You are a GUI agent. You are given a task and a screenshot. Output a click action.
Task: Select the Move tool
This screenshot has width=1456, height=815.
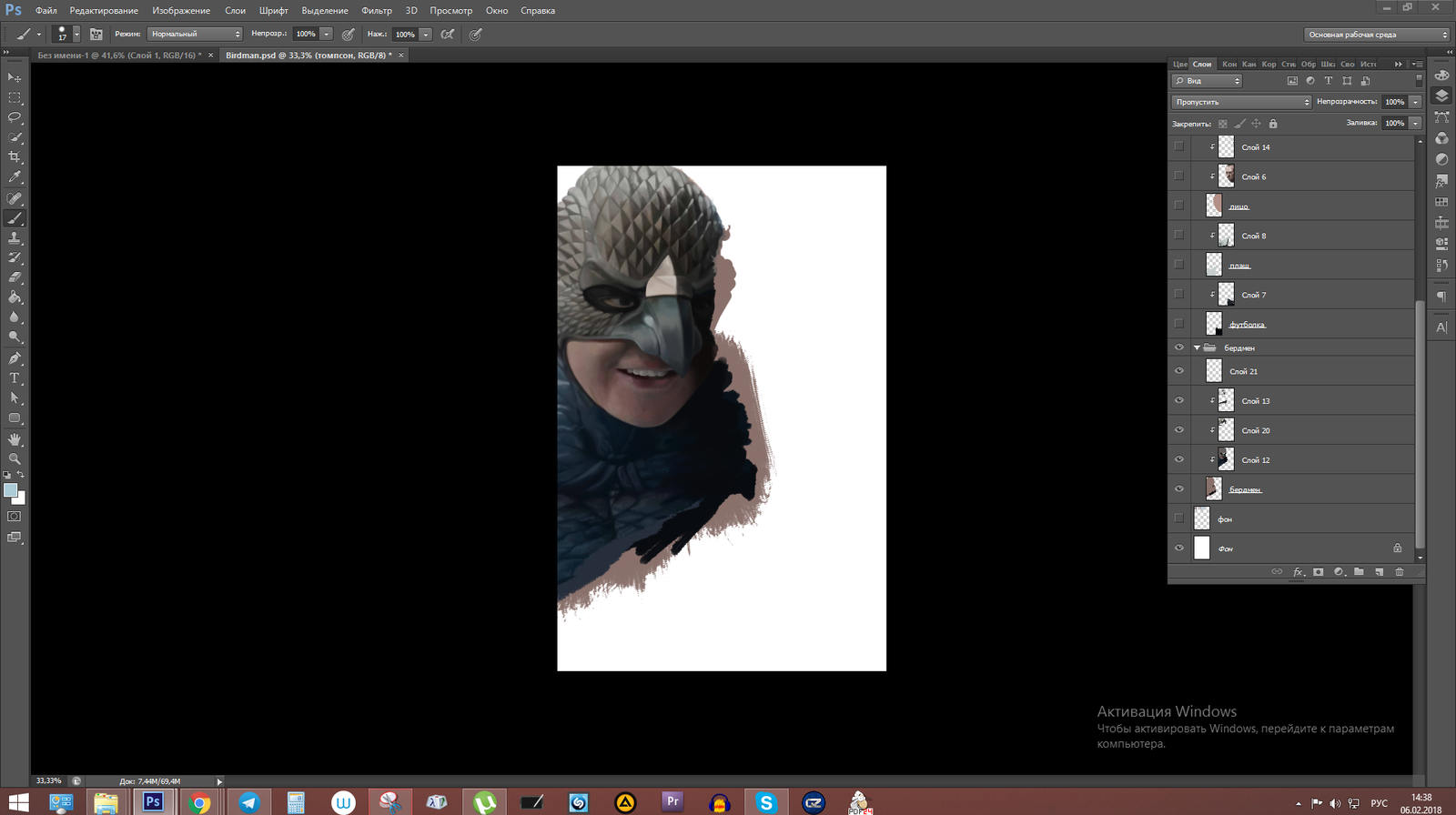(x=15, y=77)
